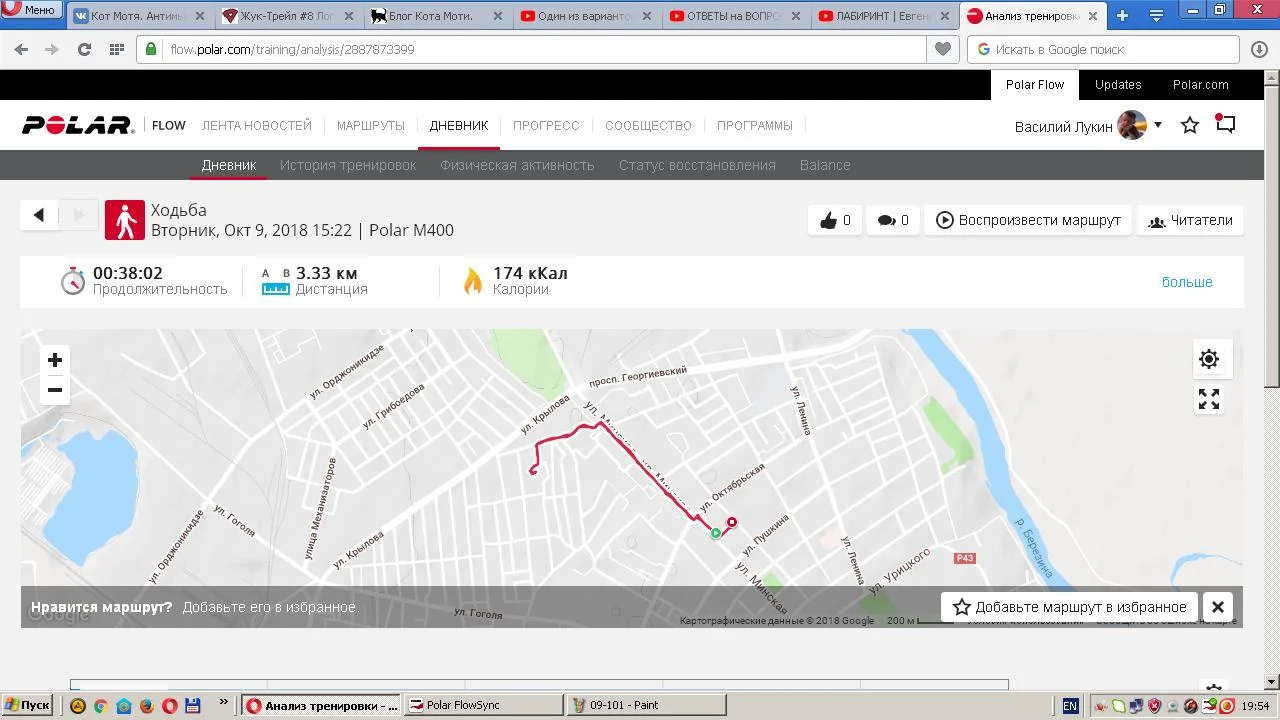Click 'Воспроизвести маршрут' button
Viewport: 1280px width, 720px height.
[x=1028, y=220]
